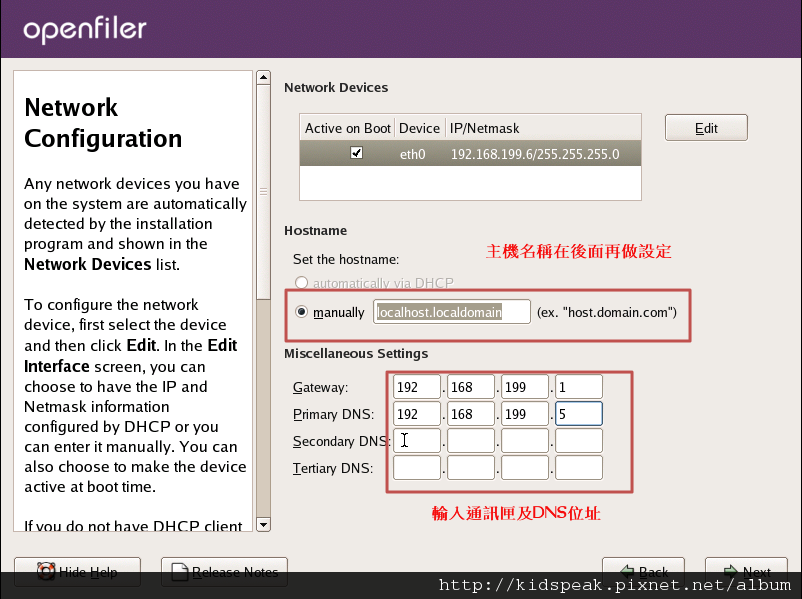Toggle Active on Boot checkbox for eth0
This screenshot has width=802, height=599.
[x=357, y=153]
